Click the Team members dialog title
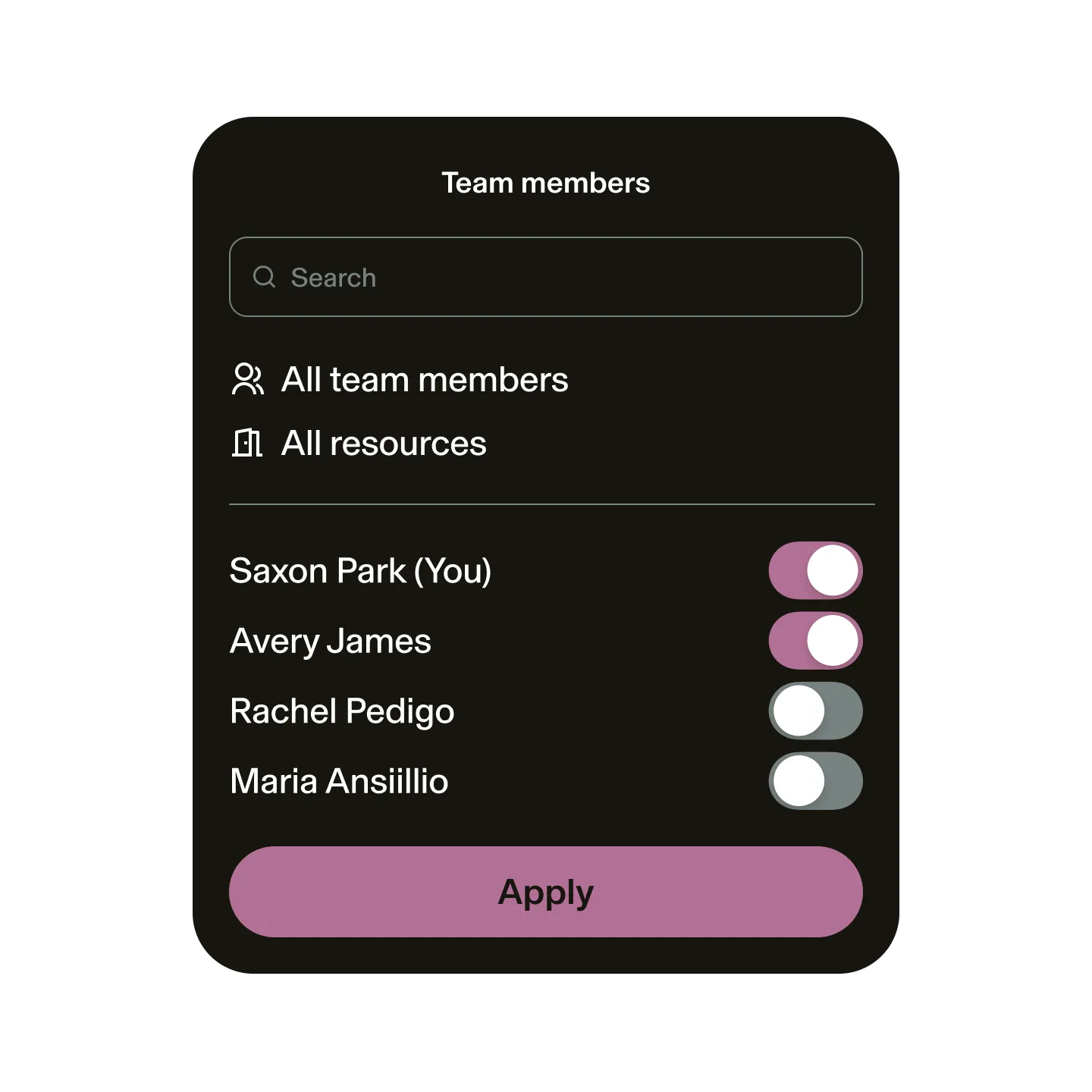Screen dimensions: 1092x1092 pyautogui.click(x=546, y=182)
